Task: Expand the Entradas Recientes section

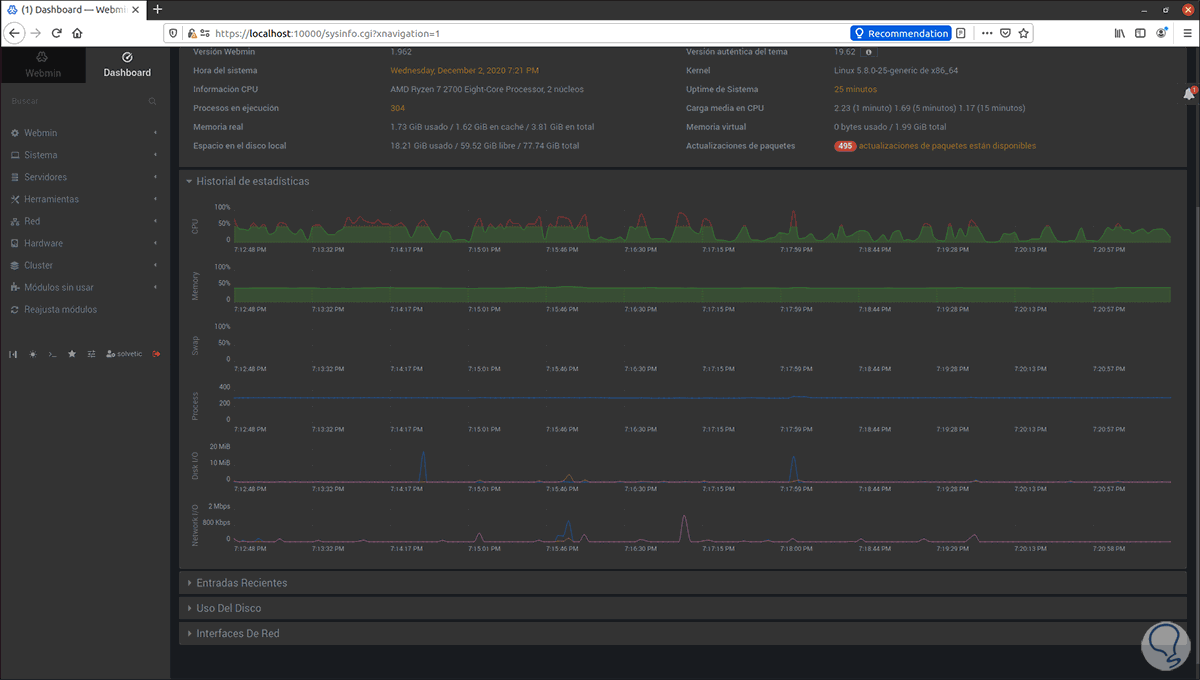Action: [x=242, y=582]
